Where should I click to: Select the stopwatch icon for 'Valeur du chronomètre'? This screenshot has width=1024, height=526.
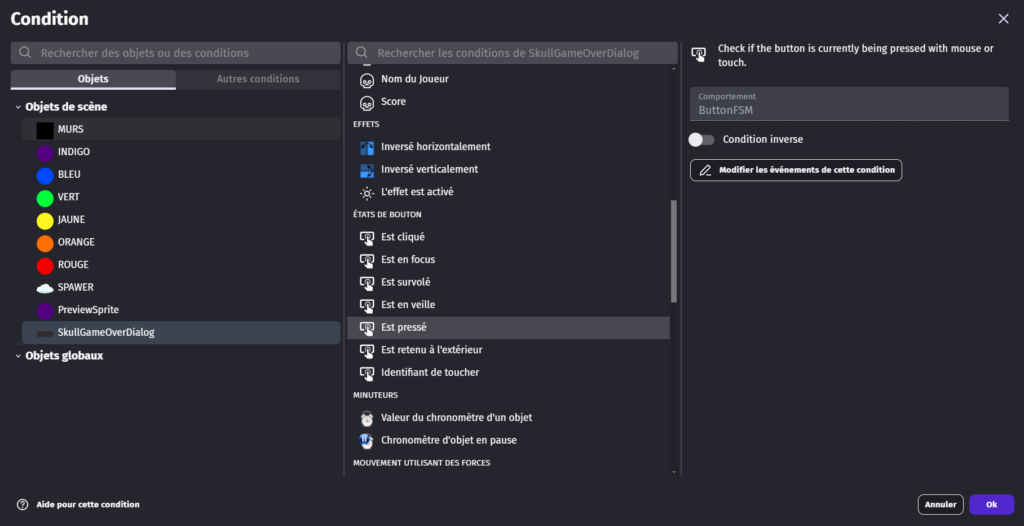366,418
